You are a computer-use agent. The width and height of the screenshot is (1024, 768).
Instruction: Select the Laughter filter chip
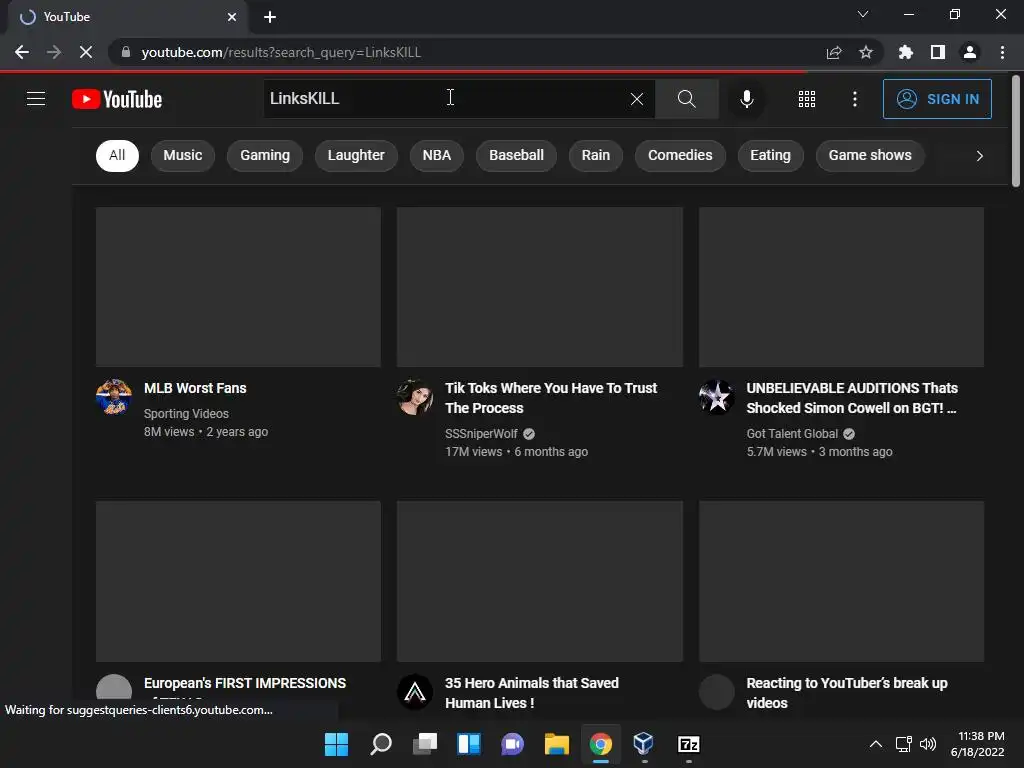[x=356, y=155]
